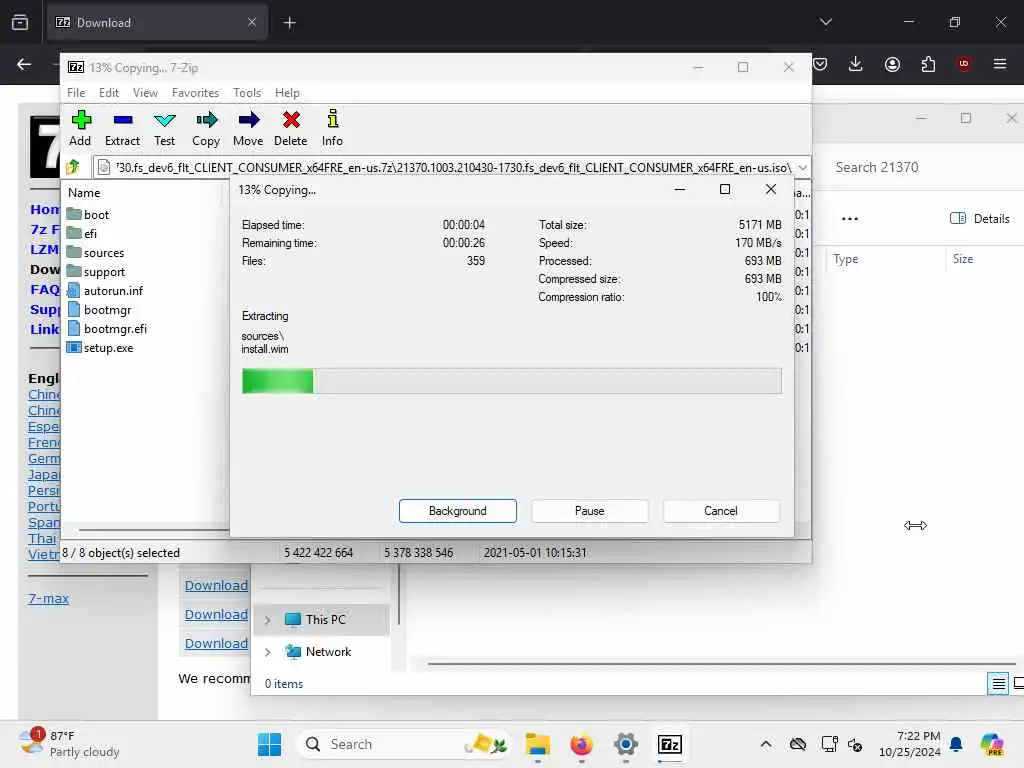Open the weather widget
The height and width of the screenshot is (768, 1024).
point(69,744)
